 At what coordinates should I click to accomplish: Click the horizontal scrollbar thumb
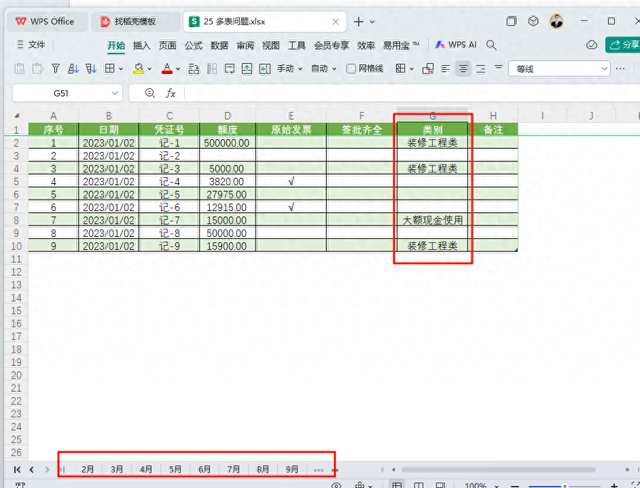498,470
